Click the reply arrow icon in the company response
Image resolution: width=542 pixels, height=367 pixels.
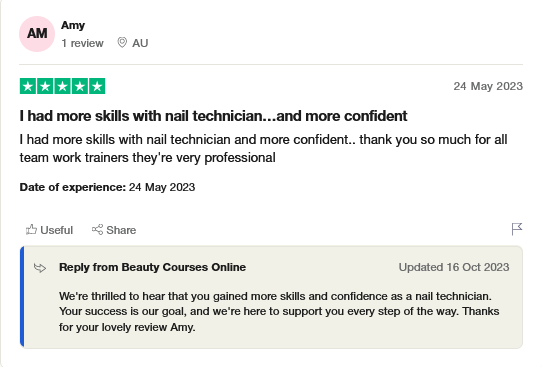tap(40, 267)
